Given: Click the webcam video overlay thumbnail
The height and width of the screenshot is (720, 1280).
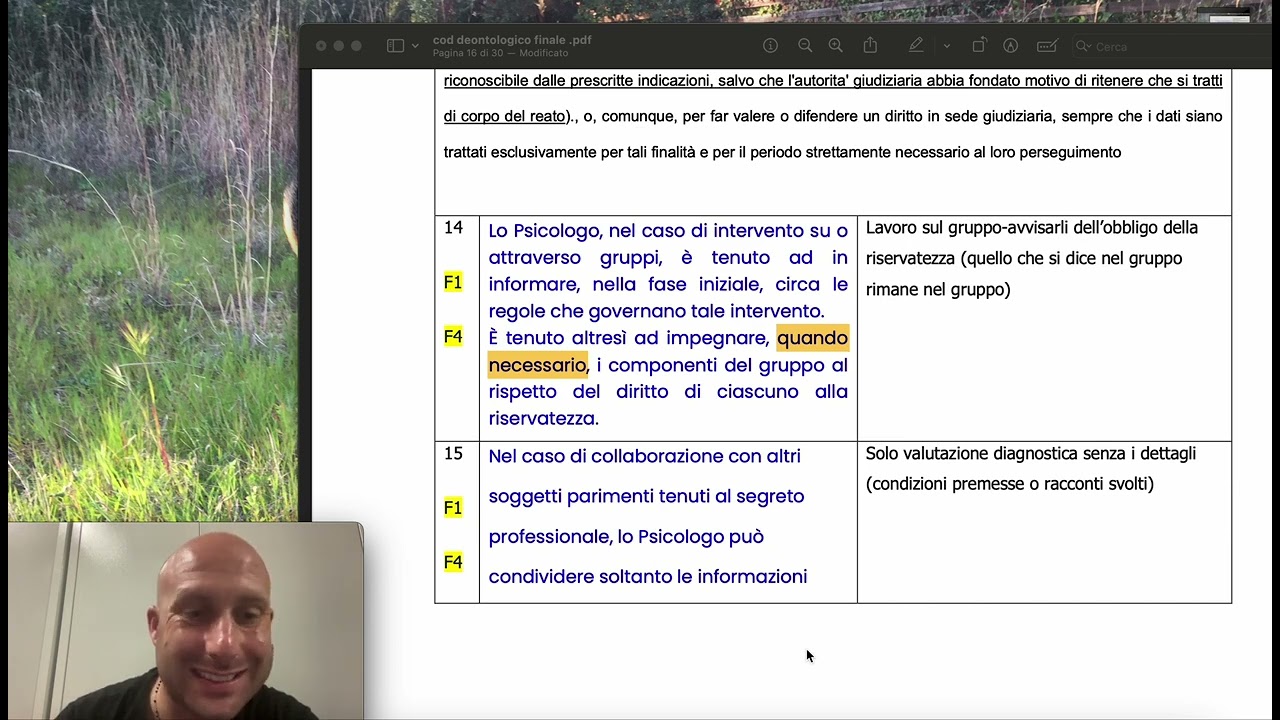Looking at the screenshot, I should pos(186,620).
